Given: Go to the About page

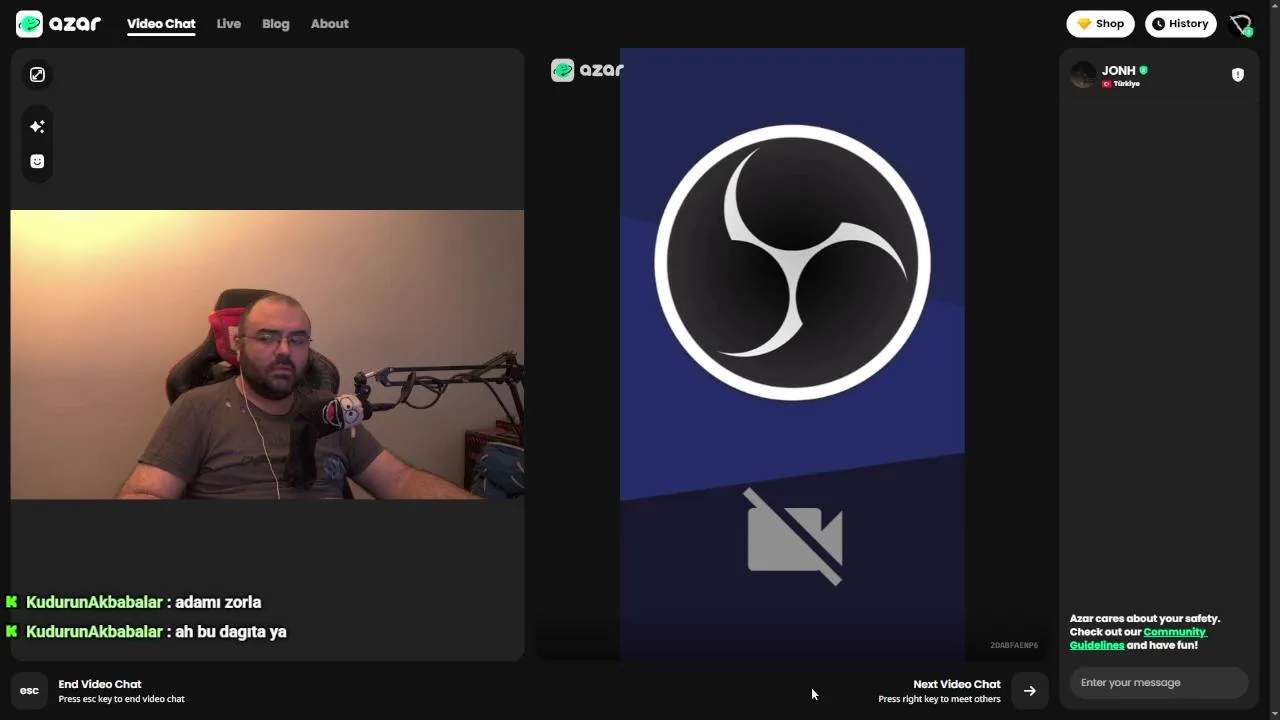Looking at the screenshot, I should (330, 24).
